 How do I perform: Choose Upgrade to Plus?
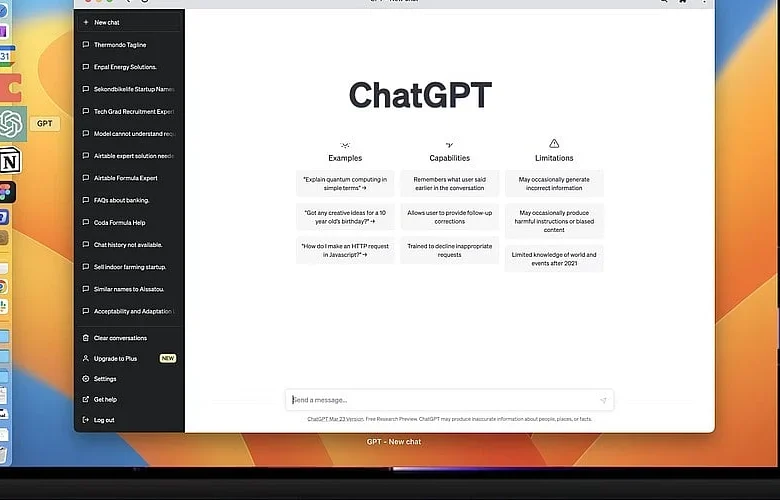coord(129,358)
